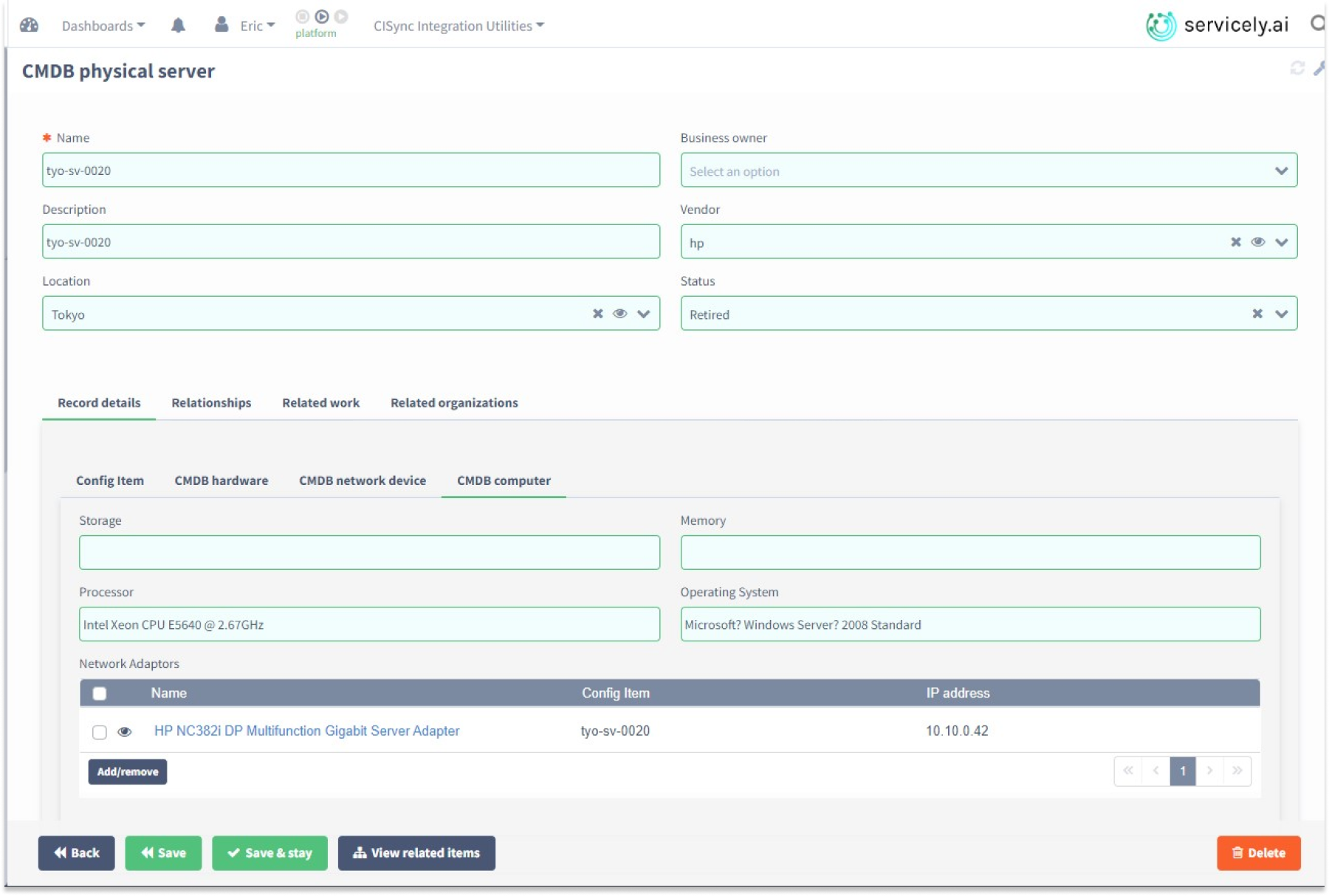Viewport: 1329px width, 896px height.
Task: Click the user profile icon beside Eric
Action: point(222,24)
